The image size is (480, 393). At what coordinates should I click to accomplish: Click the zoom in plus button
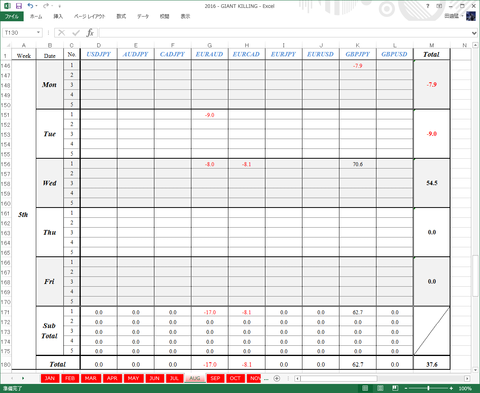click(451, 388)
